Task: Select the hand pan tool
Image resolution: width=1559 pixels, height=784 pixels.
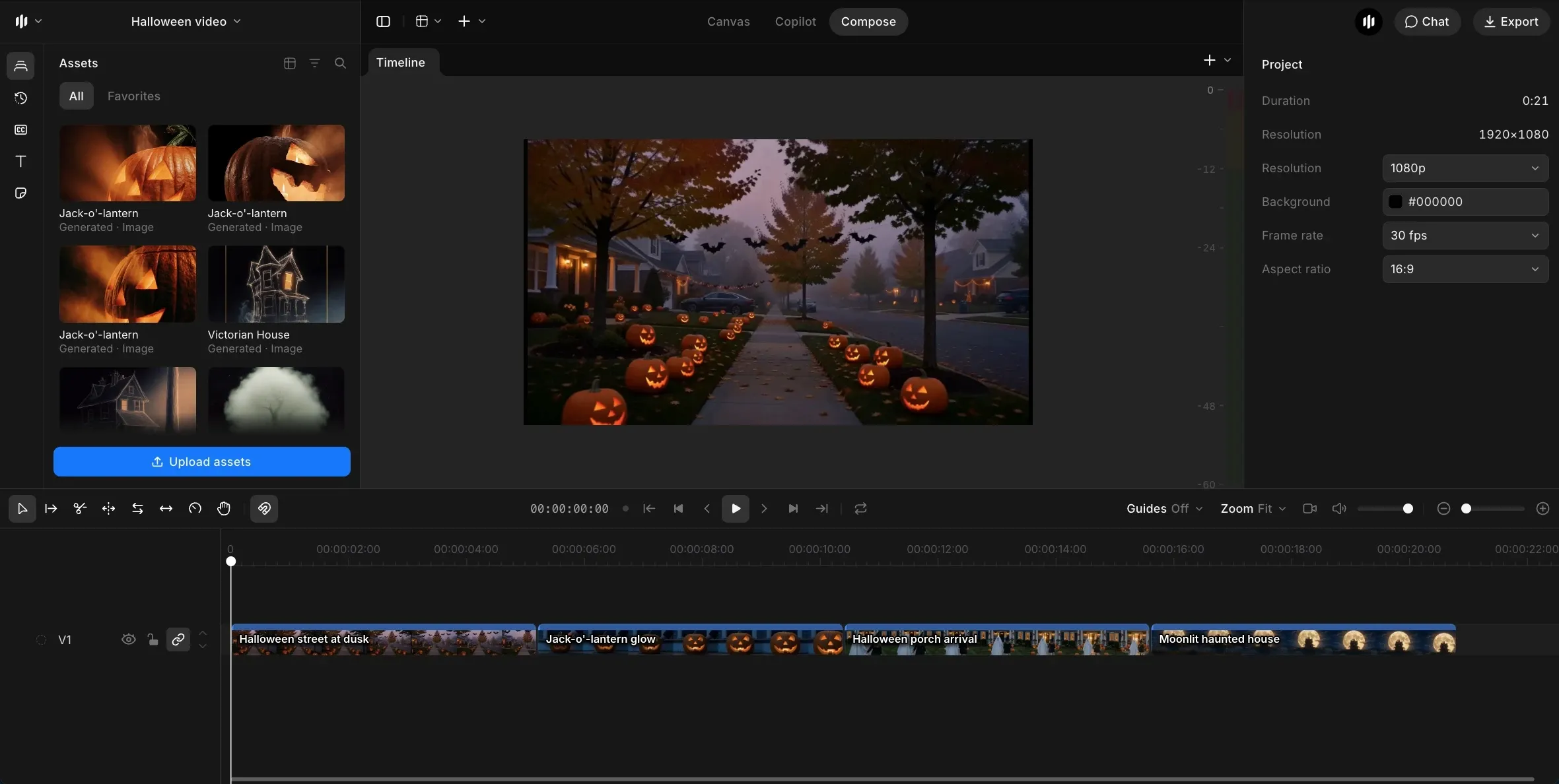Action: click(224, 509)
